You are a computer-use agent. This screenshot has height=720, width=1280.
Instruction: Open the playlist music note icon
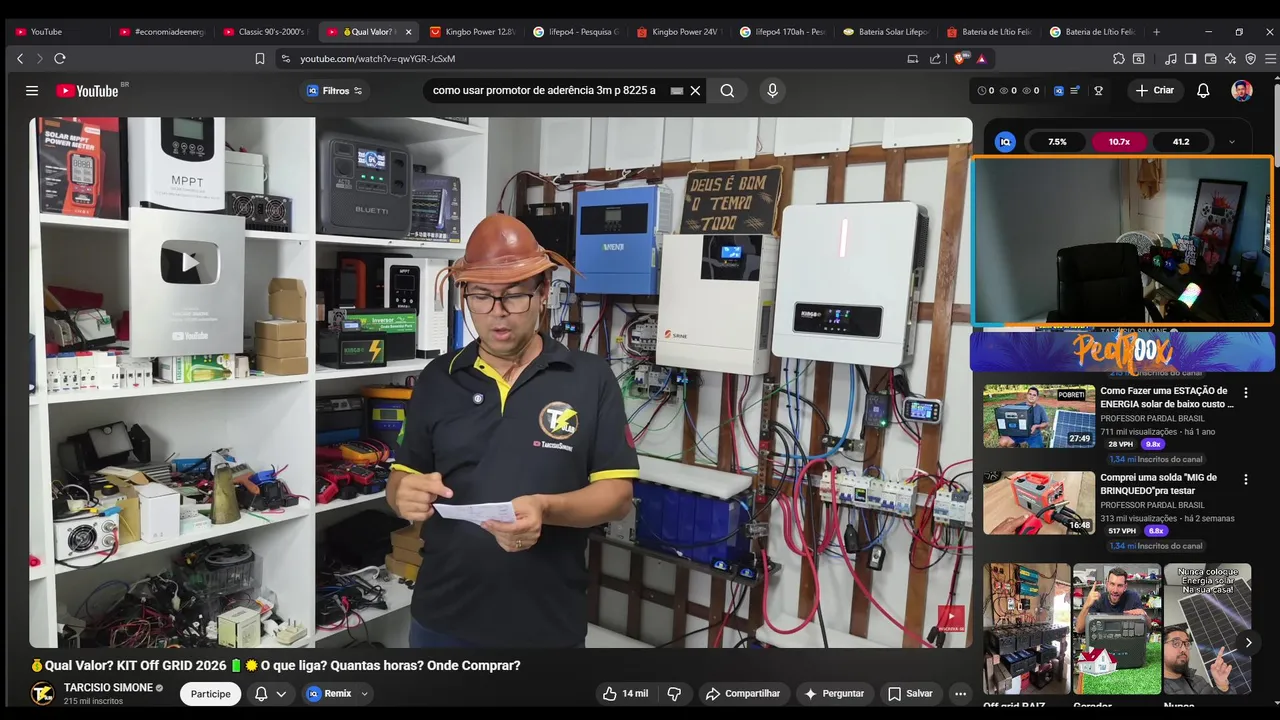pyautogui.click(x=1171, y=59)
